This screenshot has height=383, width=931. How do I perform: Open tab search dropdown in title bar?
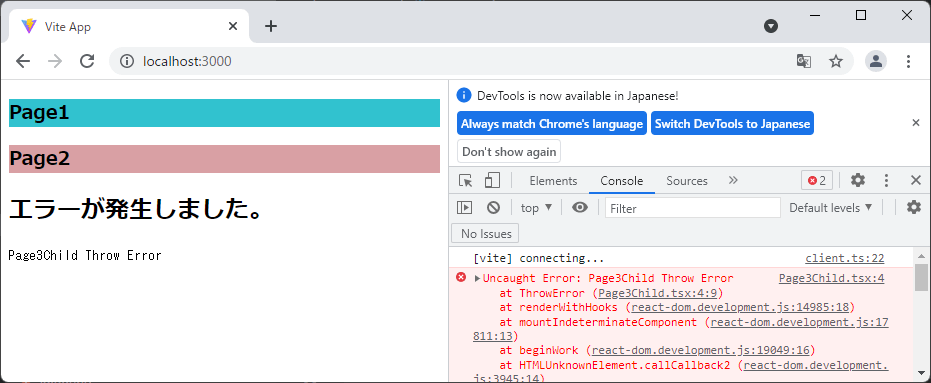tap(771, 26)
